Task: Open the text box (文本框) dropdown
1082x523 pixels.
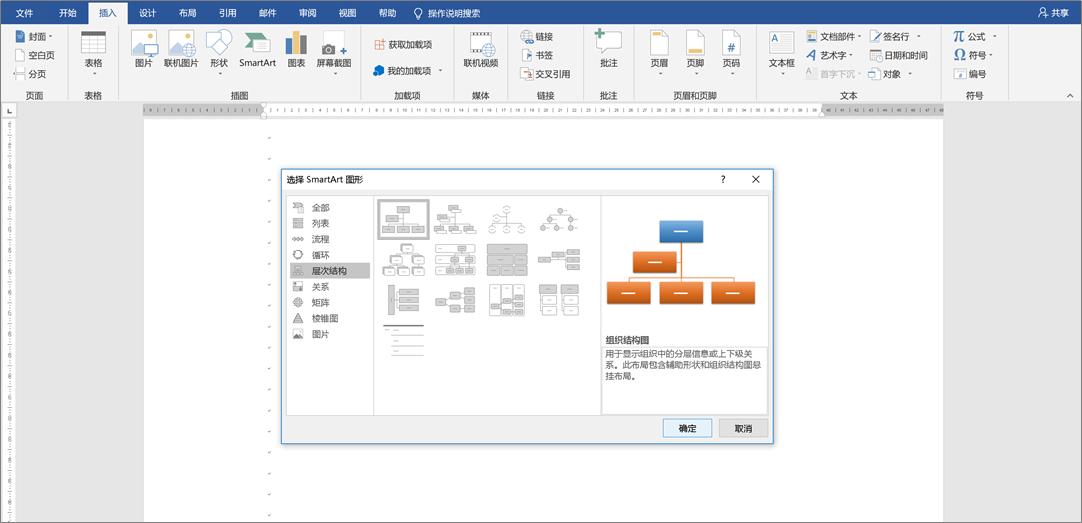Action: (782, 54)
